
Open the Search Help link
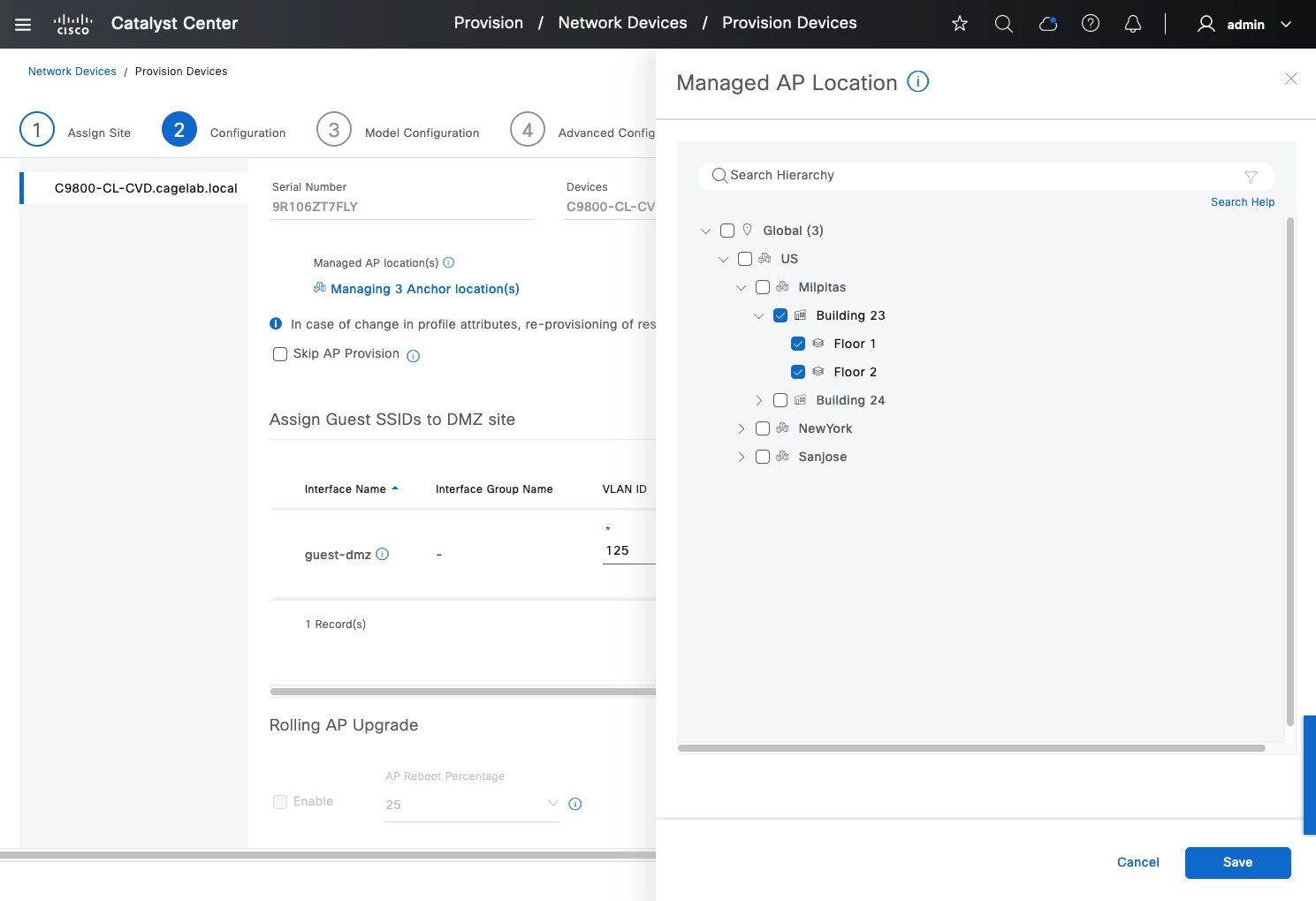[x=1242, y=202]
